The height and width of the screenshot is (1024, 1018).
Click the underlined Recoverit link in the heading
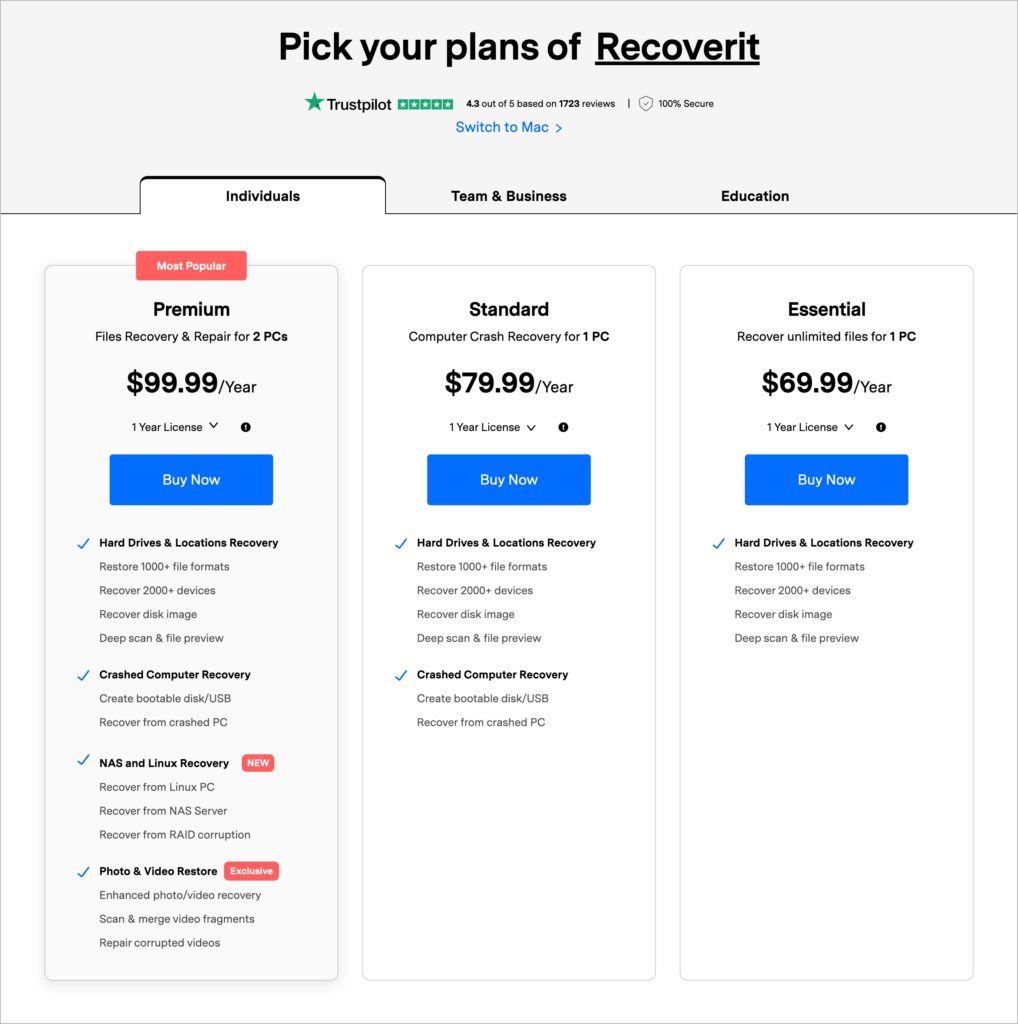[677, 46]
